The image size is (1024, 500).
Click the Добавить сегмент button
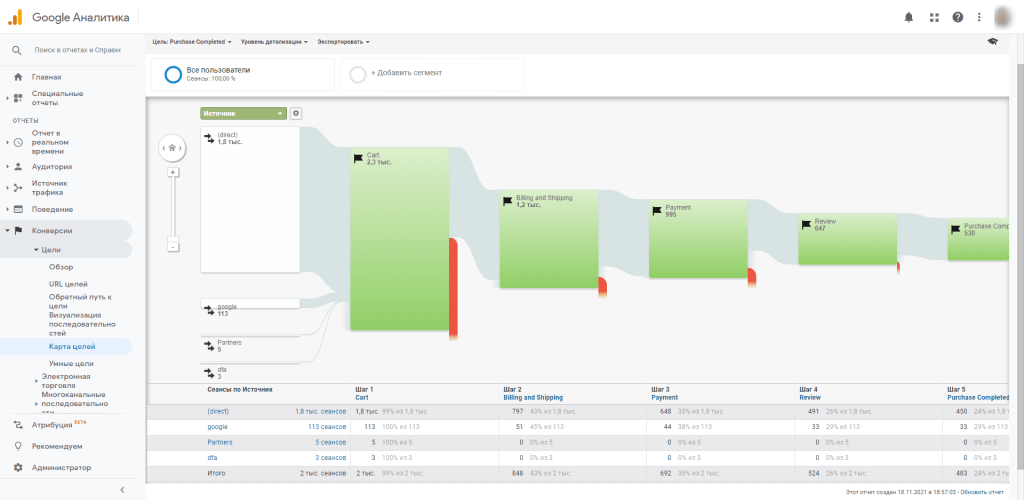[x=406, y=73]
